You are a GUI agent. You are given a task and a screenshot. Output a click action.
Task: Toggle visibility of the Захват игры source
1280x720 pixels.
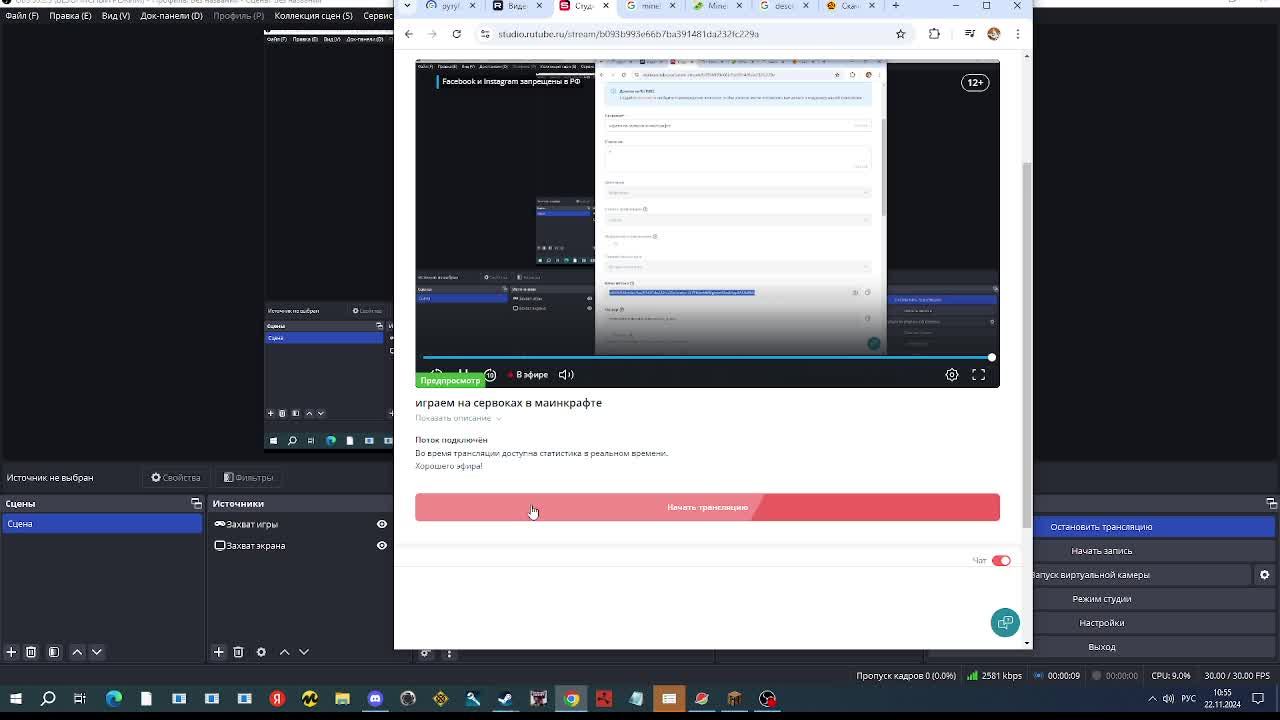(381, 524)
